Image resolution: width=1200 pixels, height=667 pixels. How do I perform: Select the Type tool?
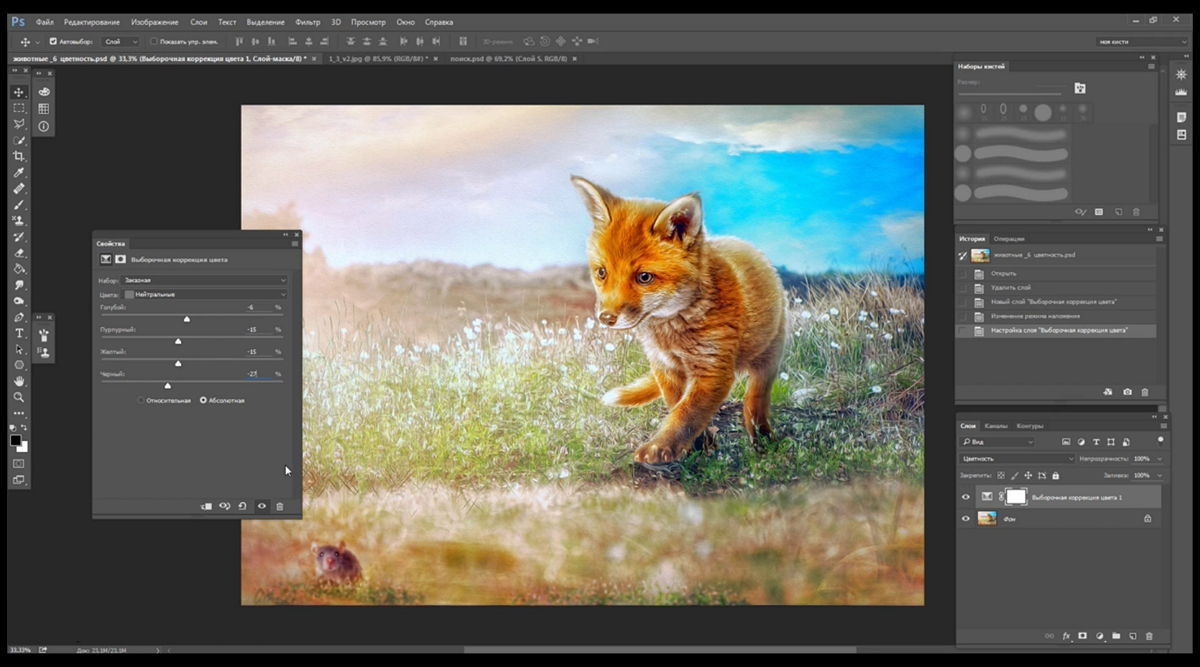[x=19, y=333]
